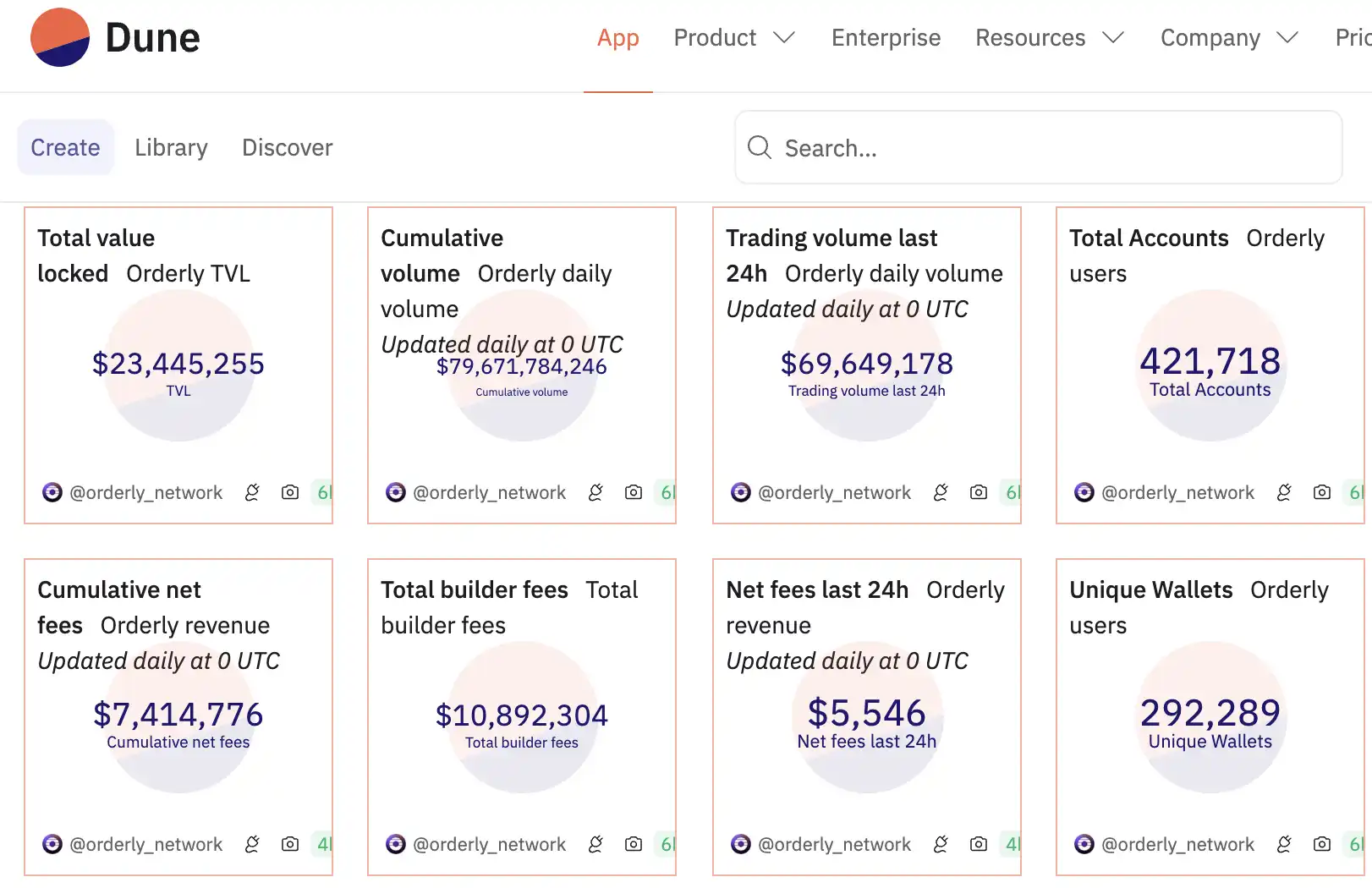This screenshot has height=888, width=1372.
Task: Click the camera icon on Total Accounts card
Action: pos(1322,492)
